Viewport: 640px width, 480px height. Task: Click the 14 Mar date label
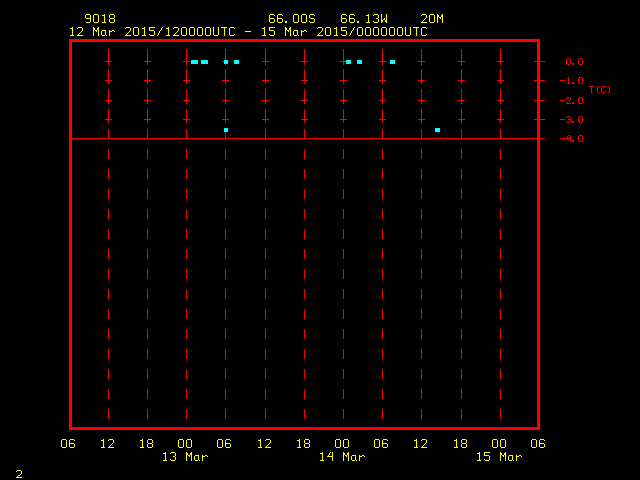(x=342, y=457)
